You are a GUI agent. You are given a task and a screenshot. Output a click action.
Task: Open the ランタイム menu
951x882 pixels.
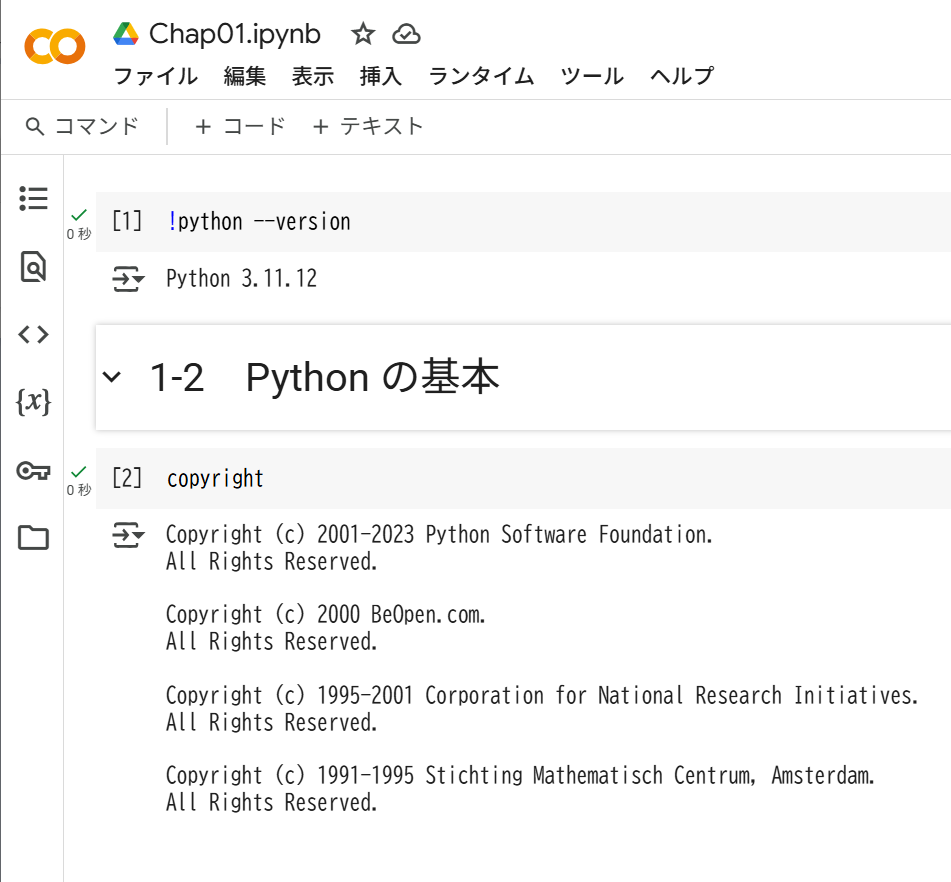pos(481,76)
